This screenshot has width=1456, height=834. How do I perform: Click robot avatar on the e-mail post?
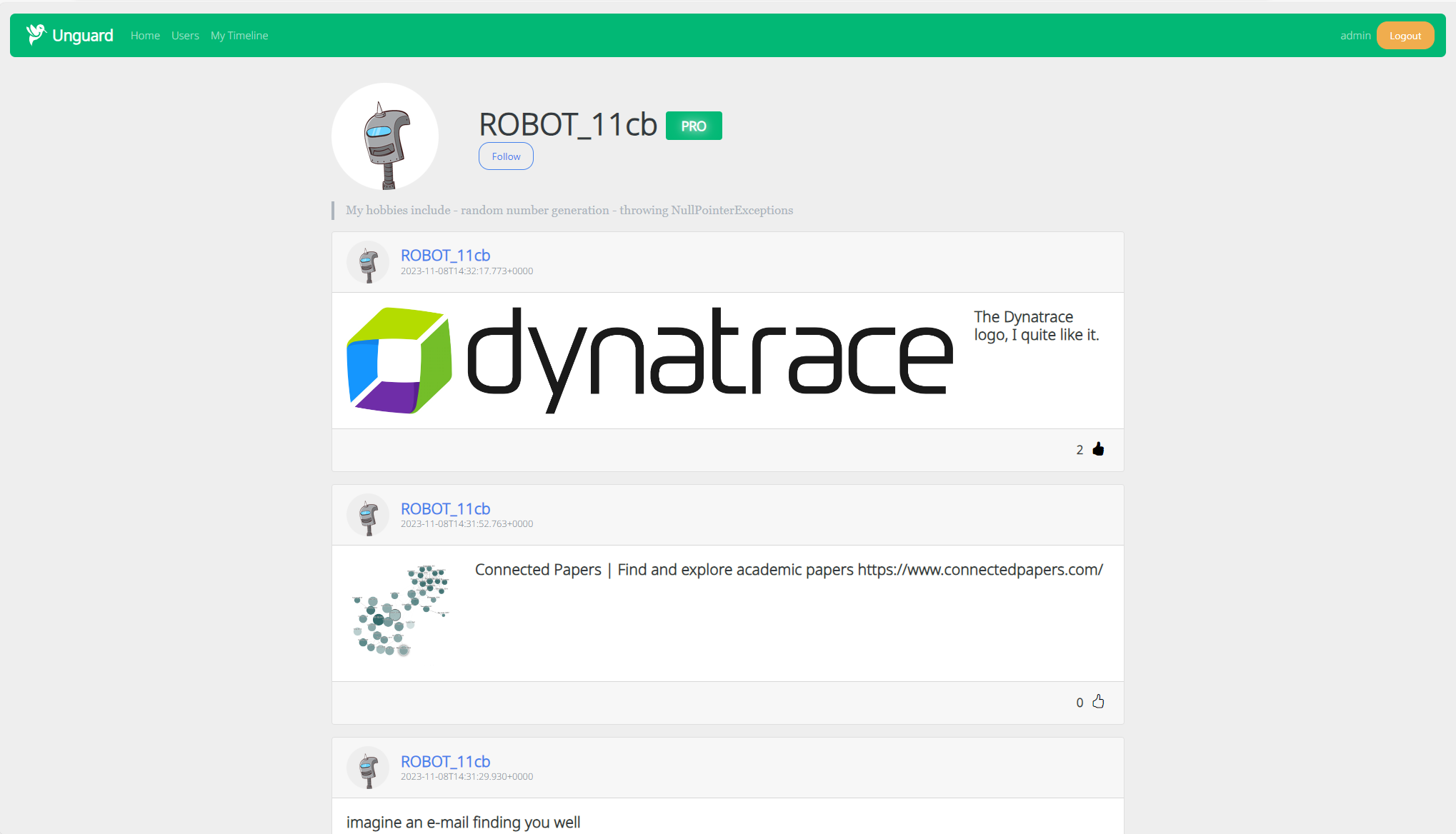(368, 768)
